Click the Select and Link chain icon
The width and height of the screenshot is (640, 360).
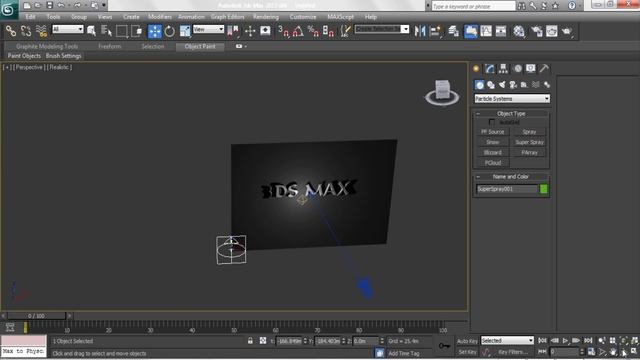(x=11, y=31)
